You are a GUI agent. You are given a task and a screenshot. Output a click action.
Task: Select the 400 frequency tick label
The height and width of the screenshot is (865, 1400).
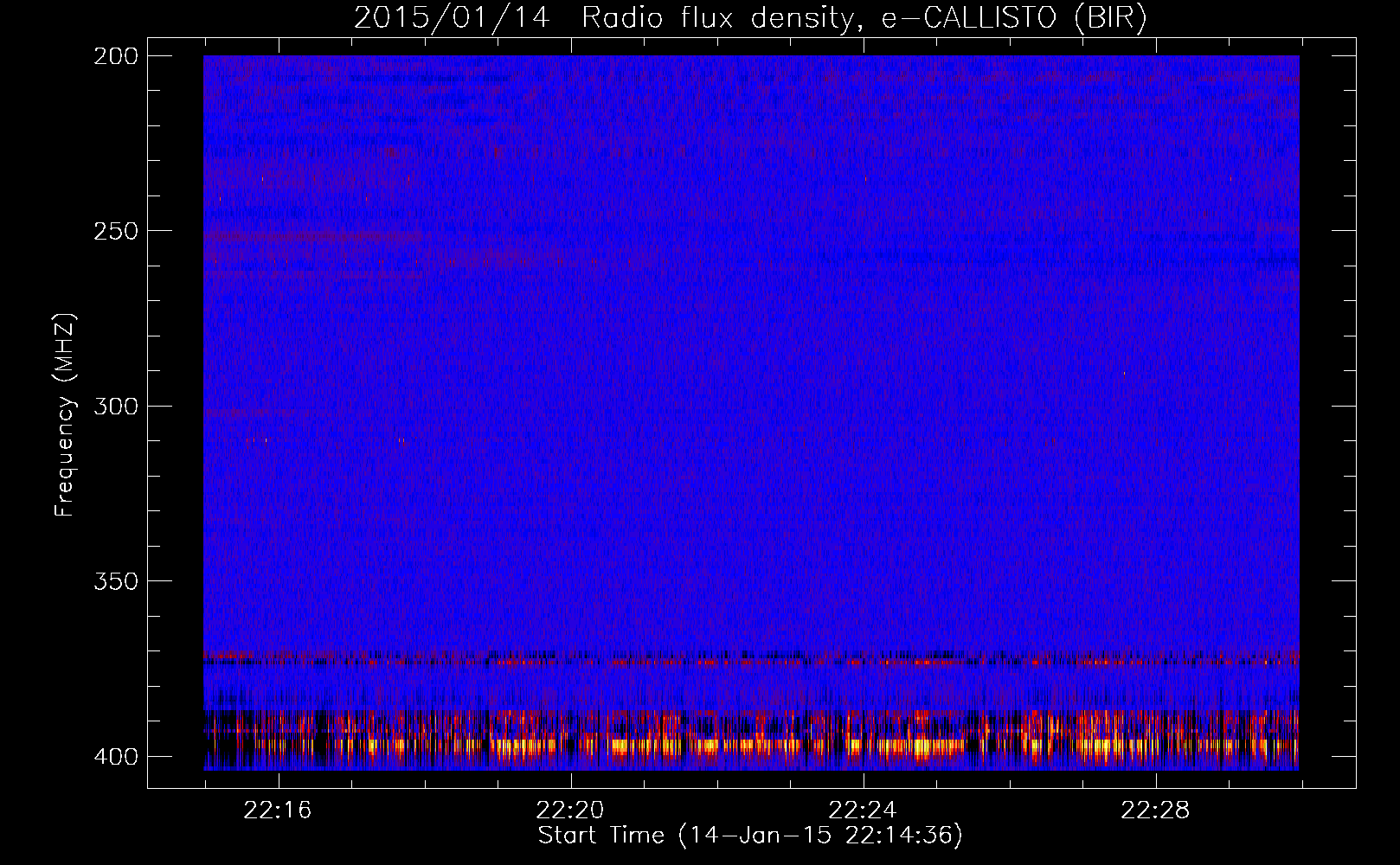tap(116, 757)
